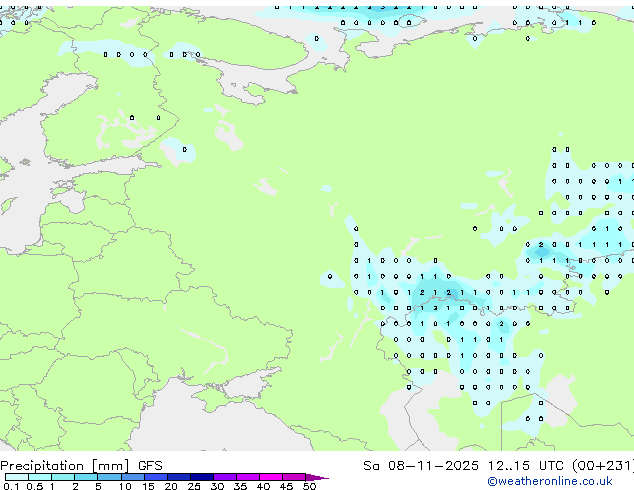Click the legend label '15'
Screen dimensions: 634x490
tap(148, 486)
